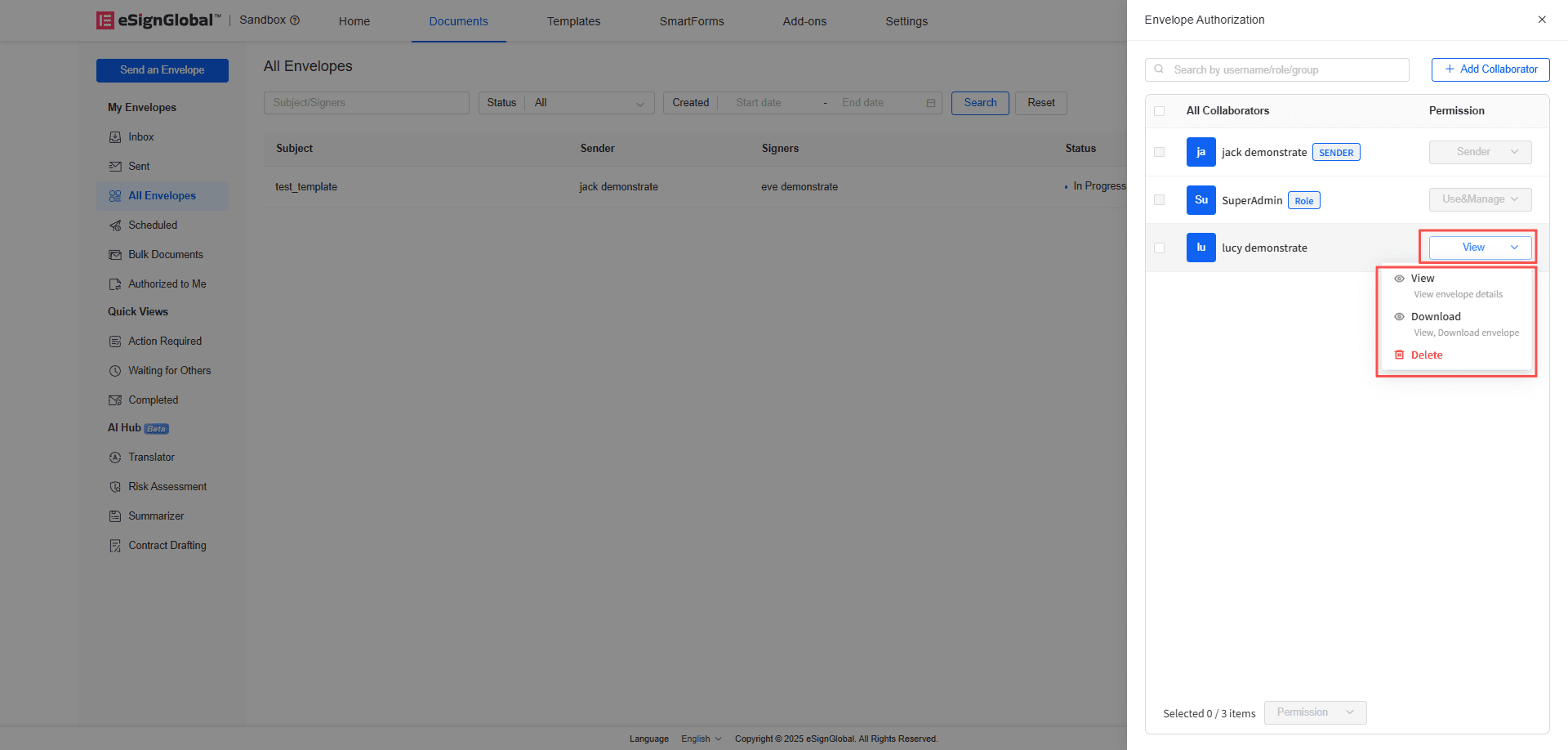Tick the checkbox for lucy demonstrate
1568x750 pixels.
tap(1159, 248)
